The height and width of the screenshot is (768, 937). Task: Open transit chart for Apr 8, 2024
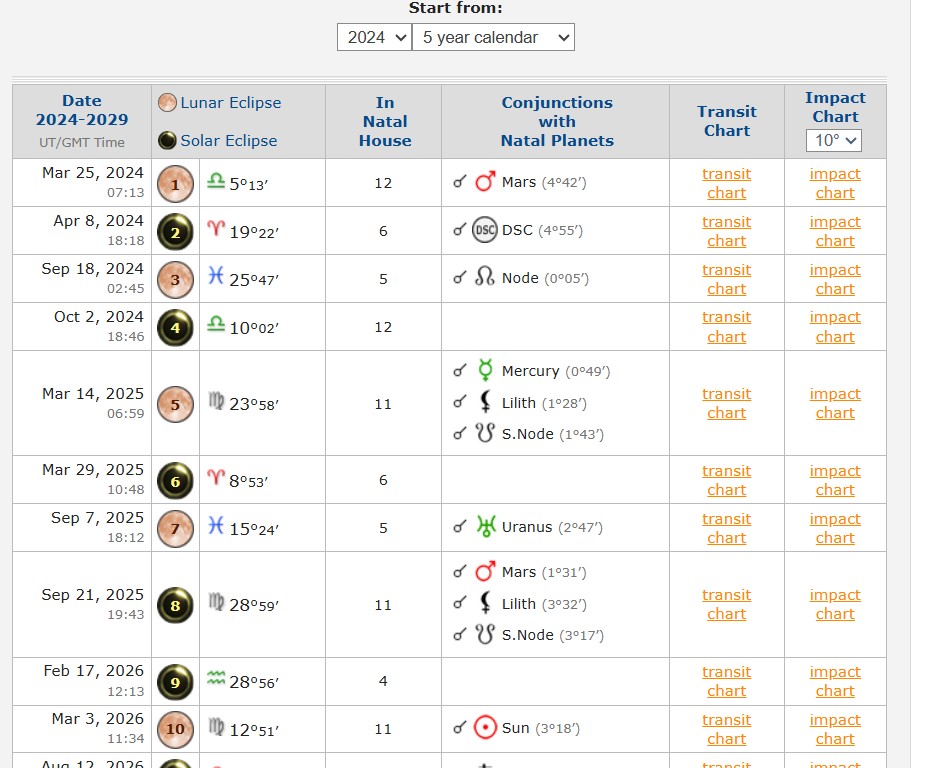[727, 231]
